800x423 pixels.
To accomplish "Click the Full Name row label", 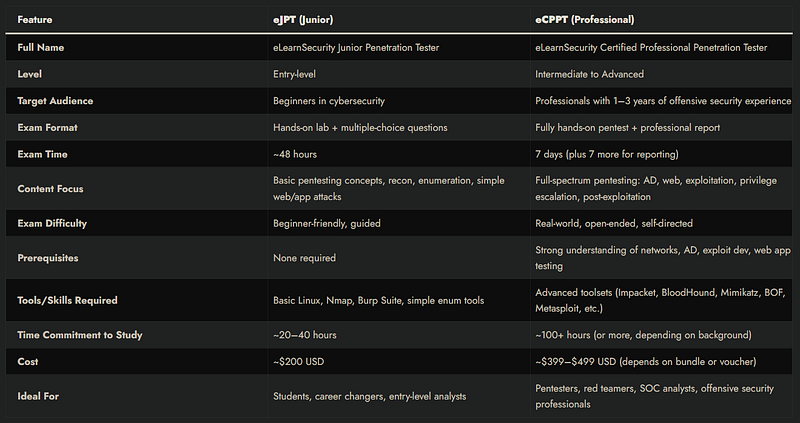I will [x=41, y=47].
